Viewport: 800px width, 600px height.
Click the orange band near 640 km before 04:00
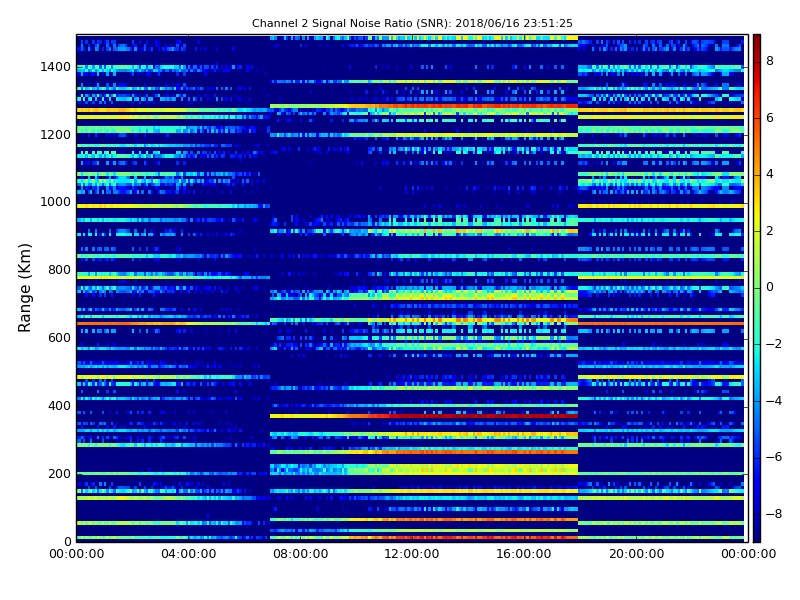pos(133,323)
